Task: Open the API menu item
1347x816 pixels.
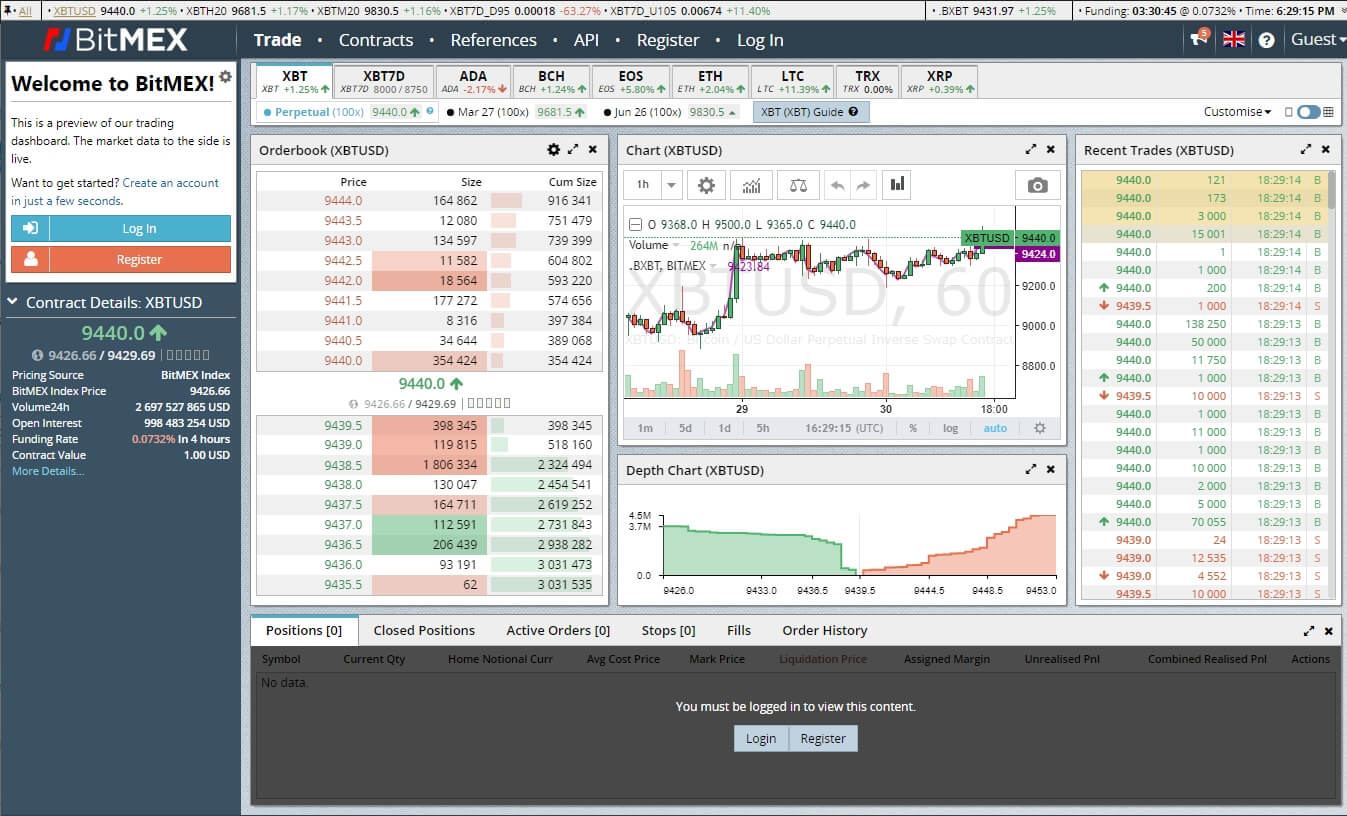Action: [x=587, y=40]
